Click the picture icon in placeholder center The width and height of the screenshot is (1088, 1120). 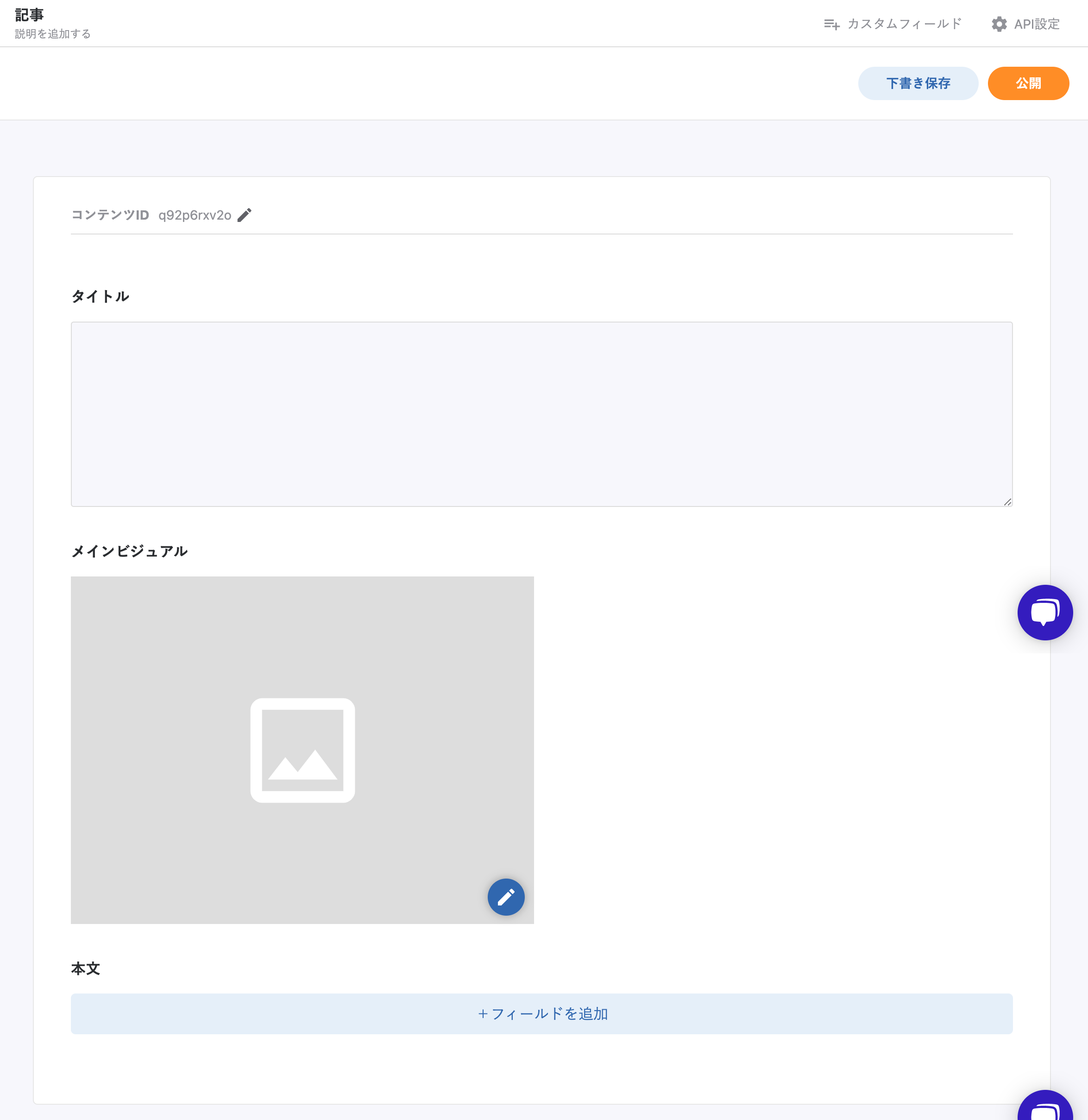point(302,750)
